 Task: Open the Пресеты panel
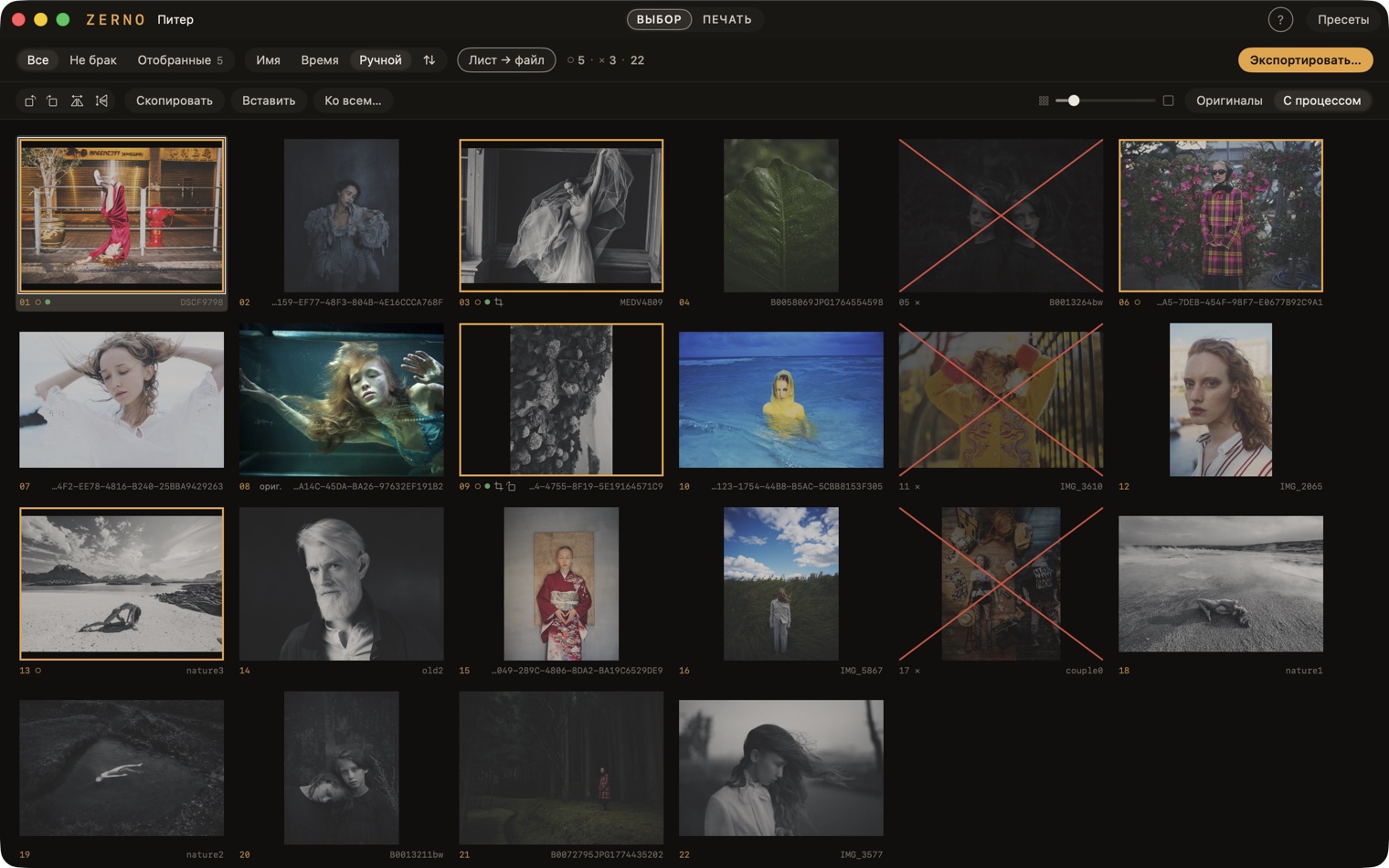point(1342,19)
